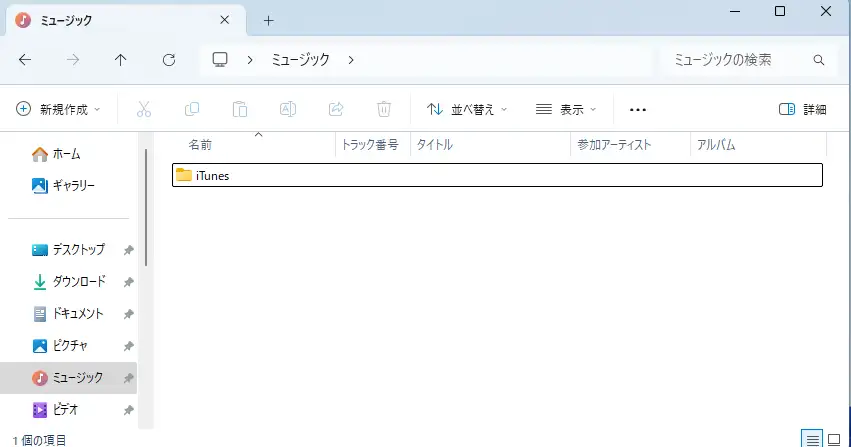Click the Cut scissors icon
The width and height of the screenshot is (851, 447).
pyautogui.click(x=144, y=109)
